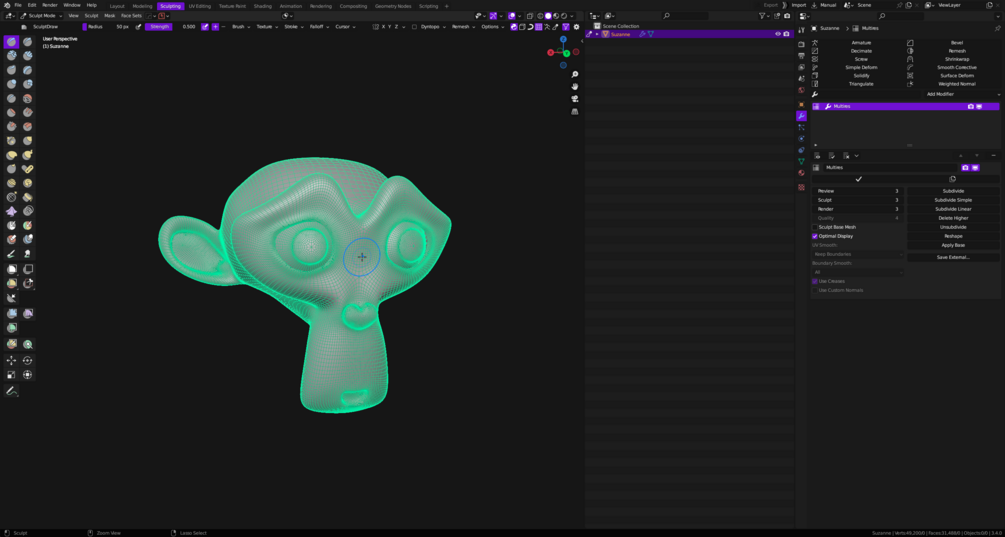The width and height of the screenshot is (1005, 537).
Task: Open the Falloff dropdown
Action: point(319,27)
